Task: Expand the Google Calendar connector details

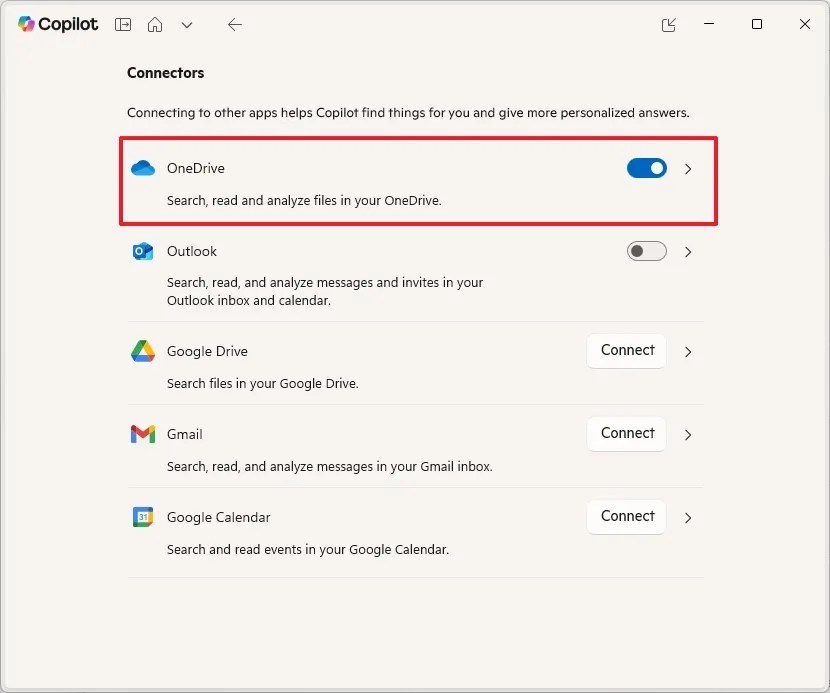Action: 688,517
